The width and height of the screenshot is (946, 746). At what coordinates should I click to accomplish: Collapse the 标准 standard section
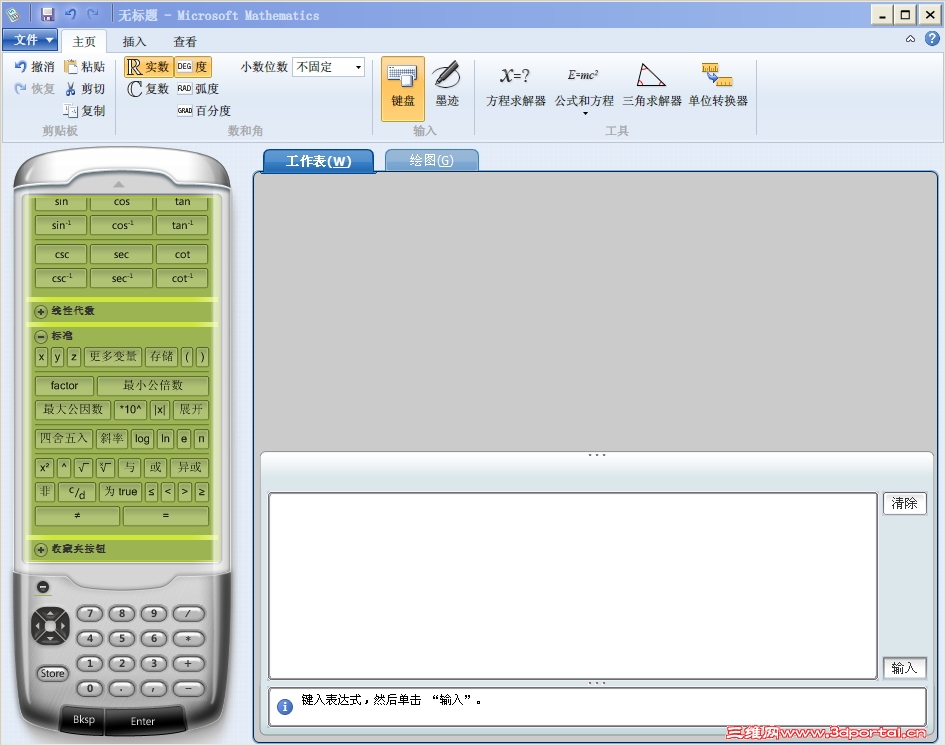tap(40, 336)
